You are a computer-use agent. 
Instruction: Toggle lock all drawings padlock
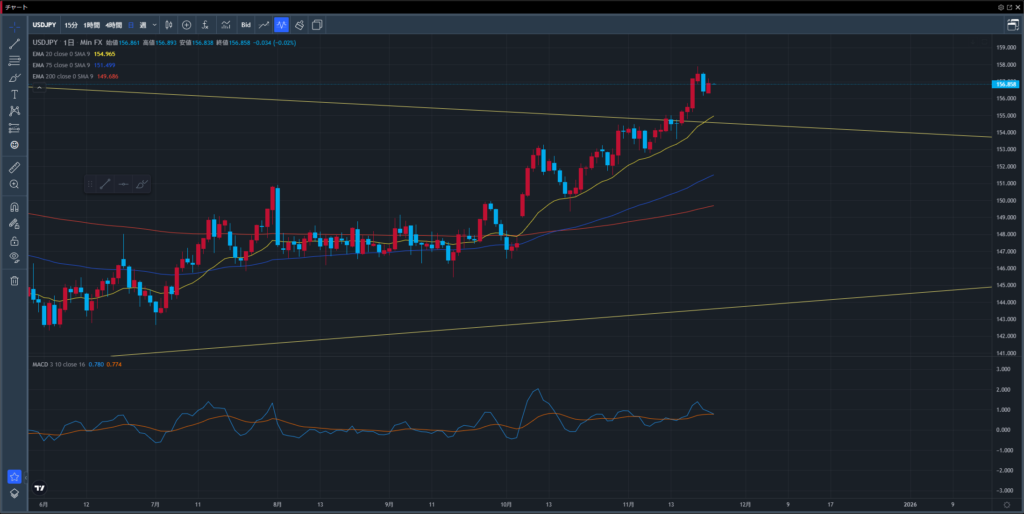click(x=14, y=241)
